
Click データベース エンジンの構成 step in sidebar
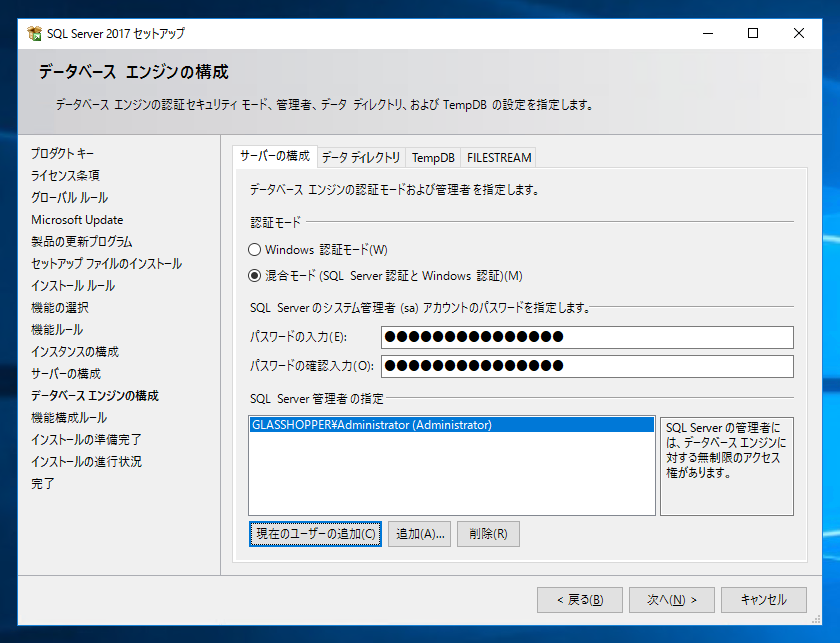click(95, 395)
